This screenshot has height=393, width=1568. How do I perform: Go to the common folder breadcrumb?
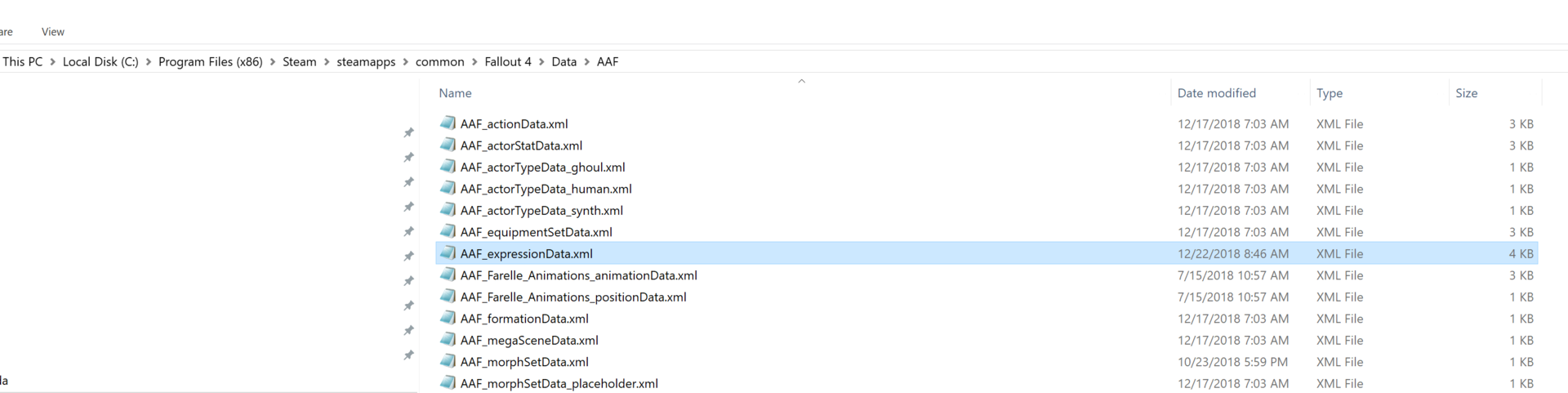440,62
